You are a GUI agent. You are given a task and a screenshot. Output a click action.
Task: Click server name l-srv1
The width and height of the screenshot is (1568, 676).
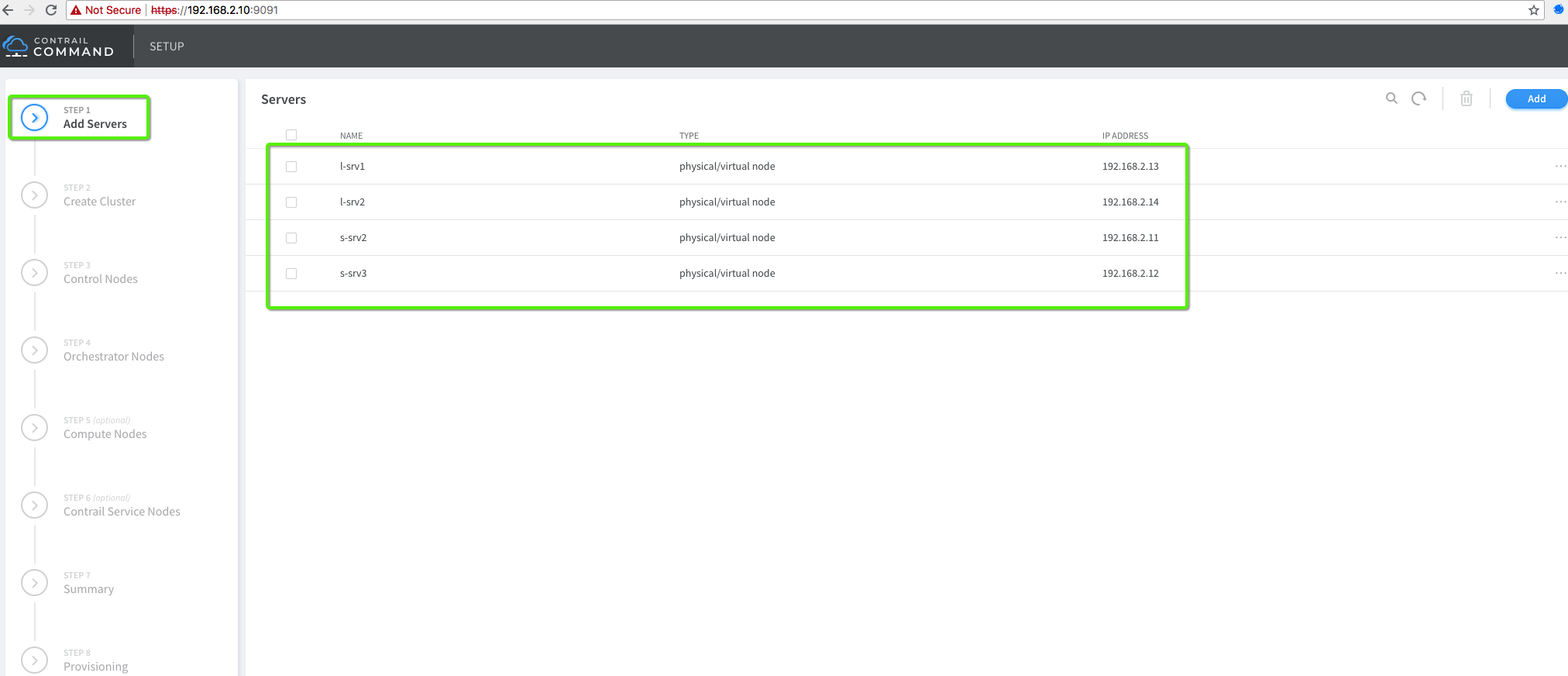click(352, 166)
